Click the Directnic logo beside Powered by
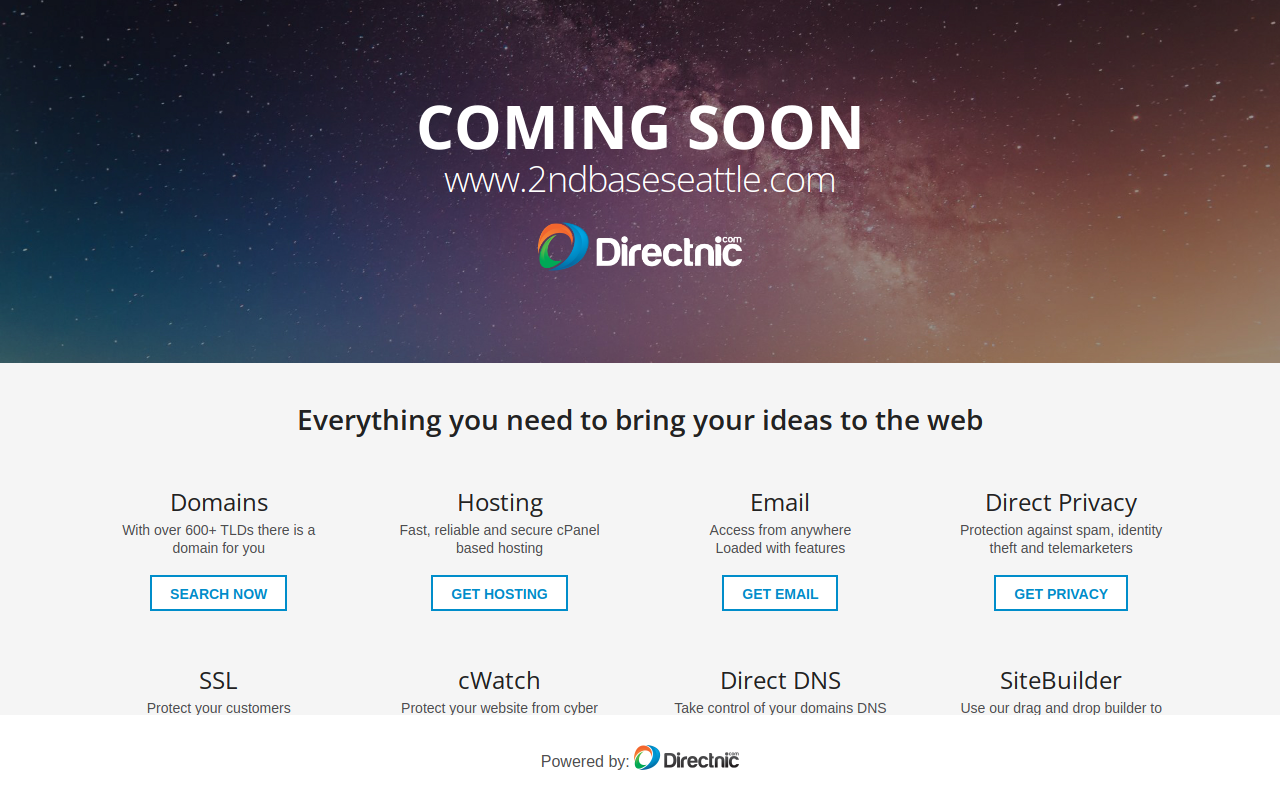The image size is (1280, 800). coord(687,758)
